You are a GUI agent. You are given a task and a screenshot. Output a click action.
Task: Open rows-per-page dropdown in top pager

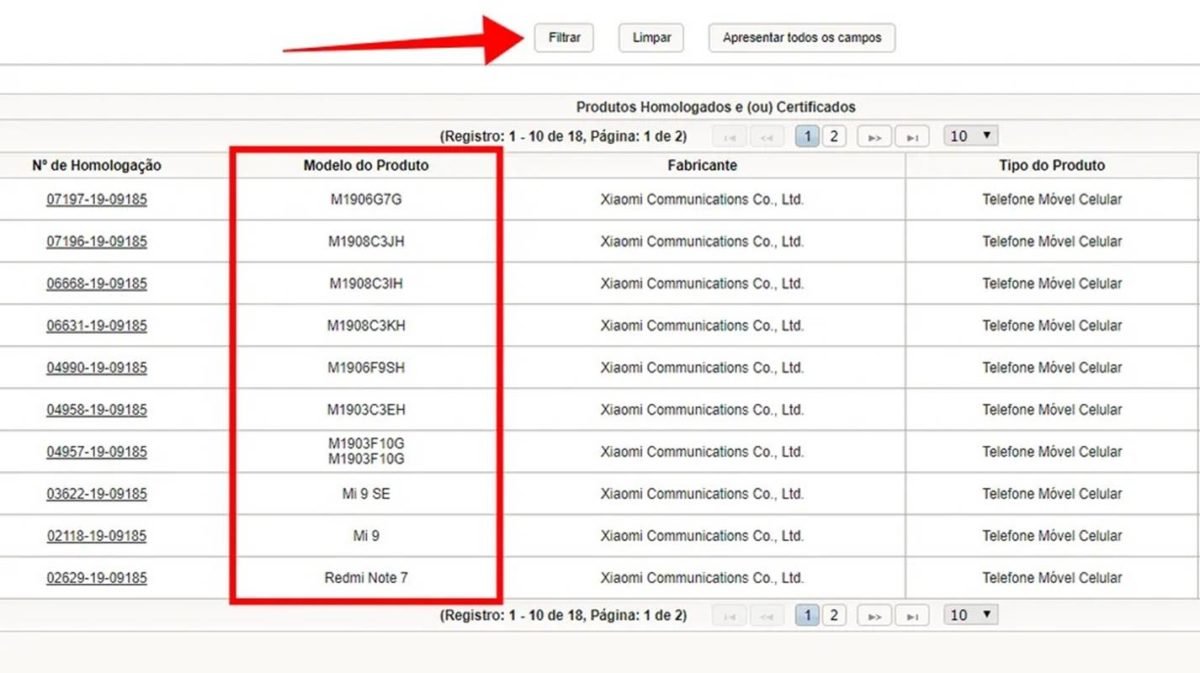tap(971, 136)
